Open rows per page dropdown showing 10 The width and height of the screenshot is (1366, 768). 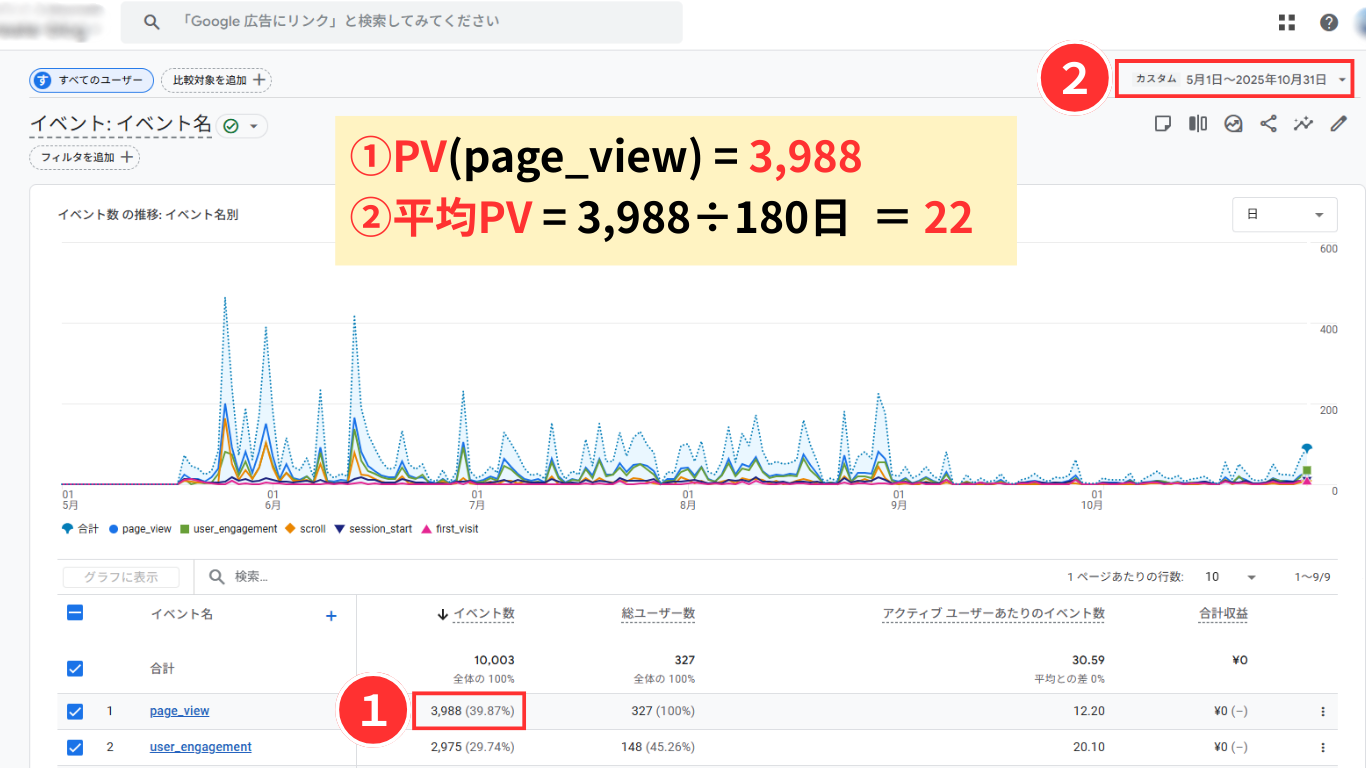pyautogui.click(x=1230, y=577)
